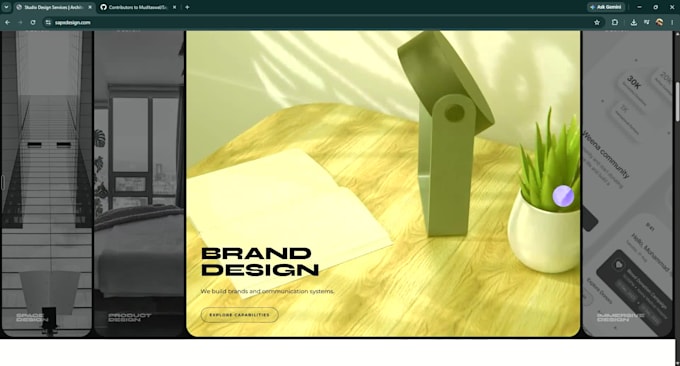
Task: Switch to the GitHub Contributors tab
Action: pos(137,7)
